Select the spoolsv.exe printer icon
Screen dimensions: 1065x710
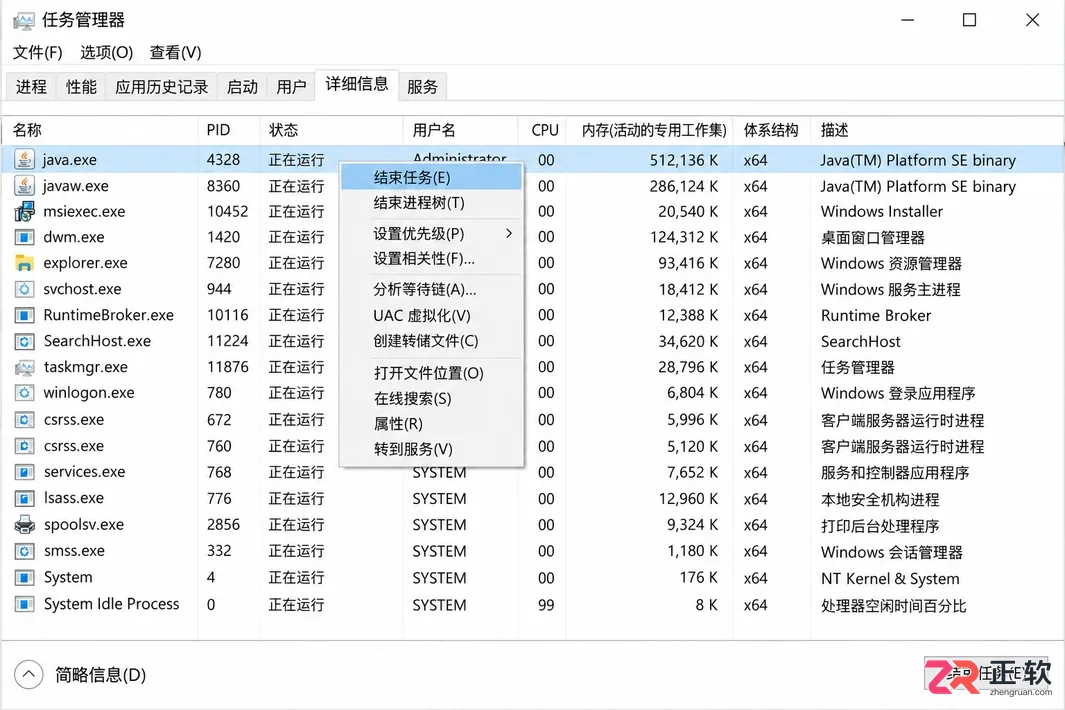click(x=24, y=525)
